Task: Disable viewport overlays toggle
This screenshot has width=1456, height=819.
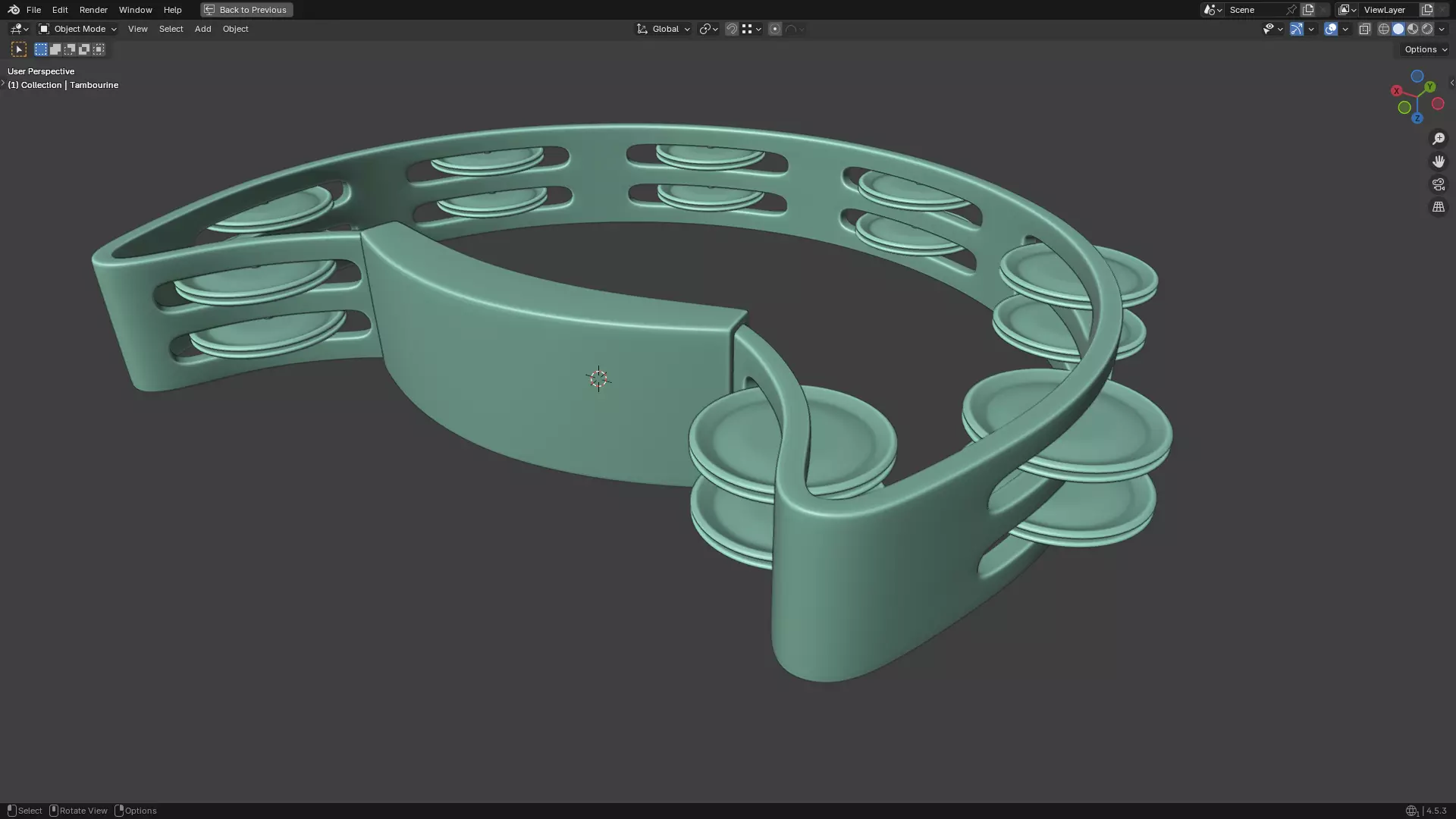Action: [1331, 29]
